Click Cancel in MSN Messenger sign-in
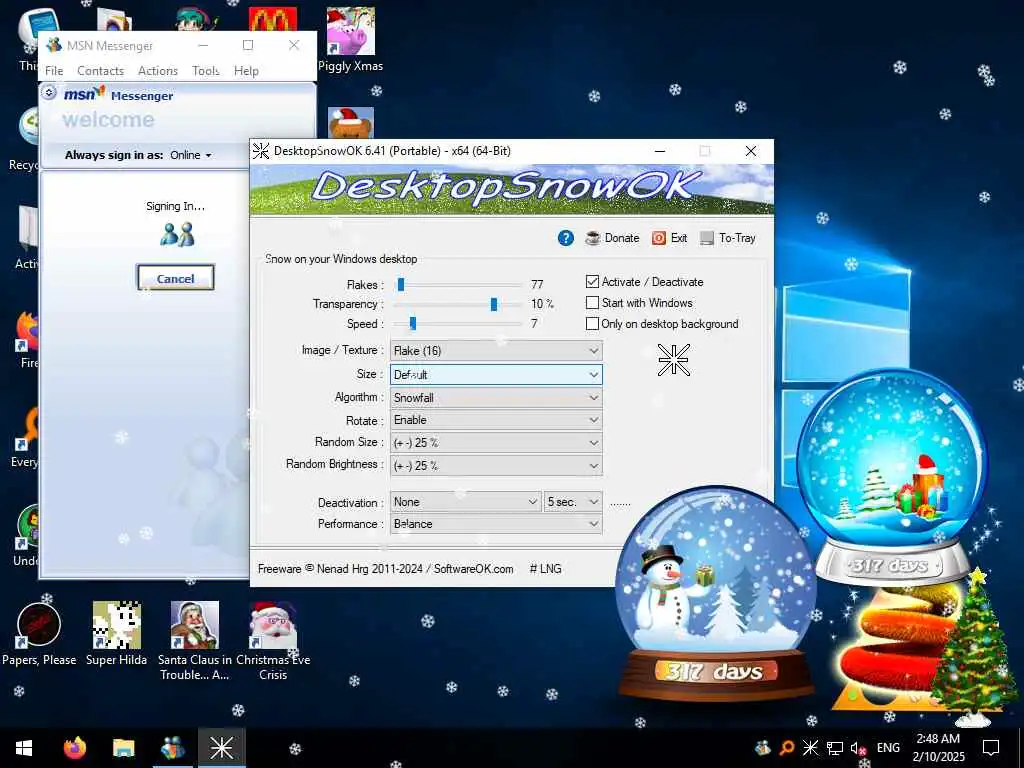Viewport: 1024px width, 768px height. (175, 278)
